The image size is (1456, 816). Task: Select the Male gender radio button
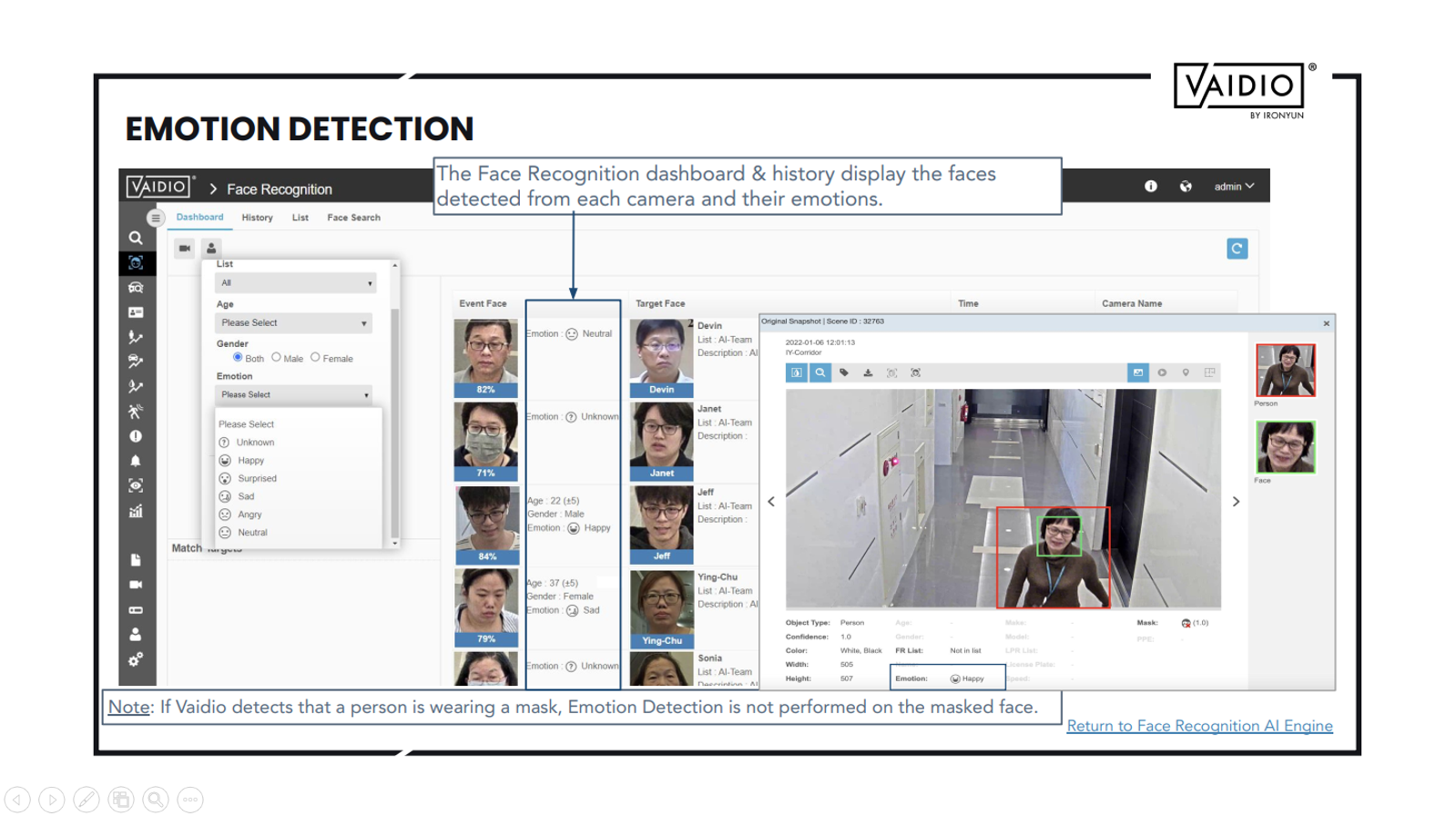pyautogui.click(x=276, y=357)
